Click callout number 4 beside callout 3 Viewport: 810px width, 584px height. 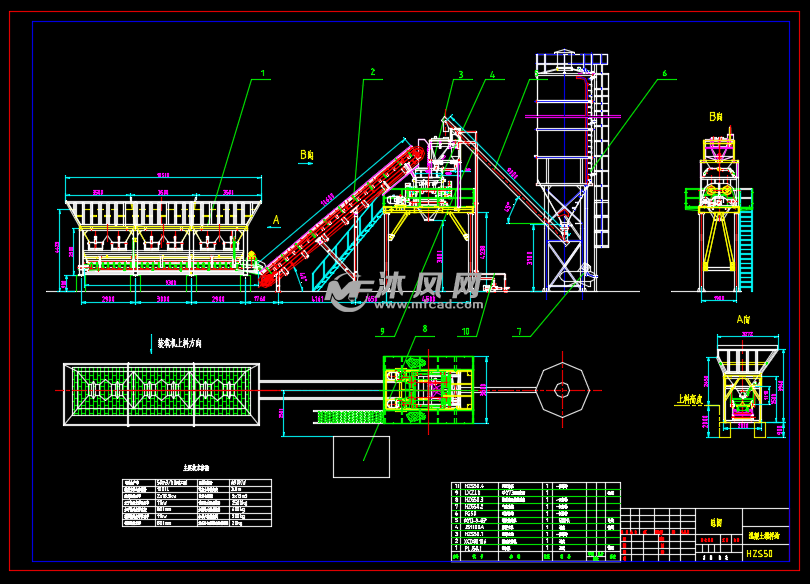click(x=492, y=75)
